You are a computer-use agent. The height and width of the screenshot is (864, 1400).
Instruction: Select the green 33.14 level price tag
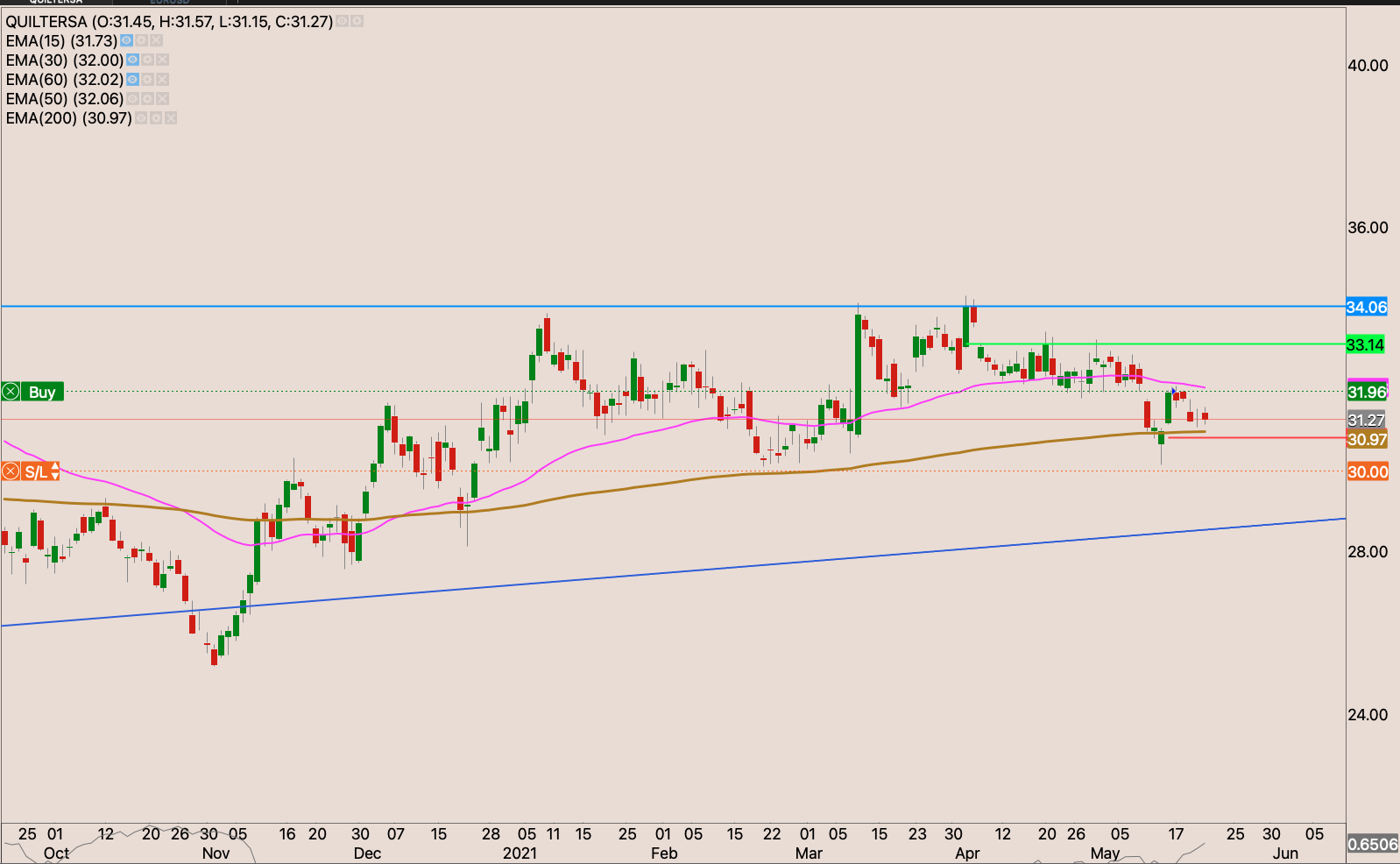[1365, 345]
